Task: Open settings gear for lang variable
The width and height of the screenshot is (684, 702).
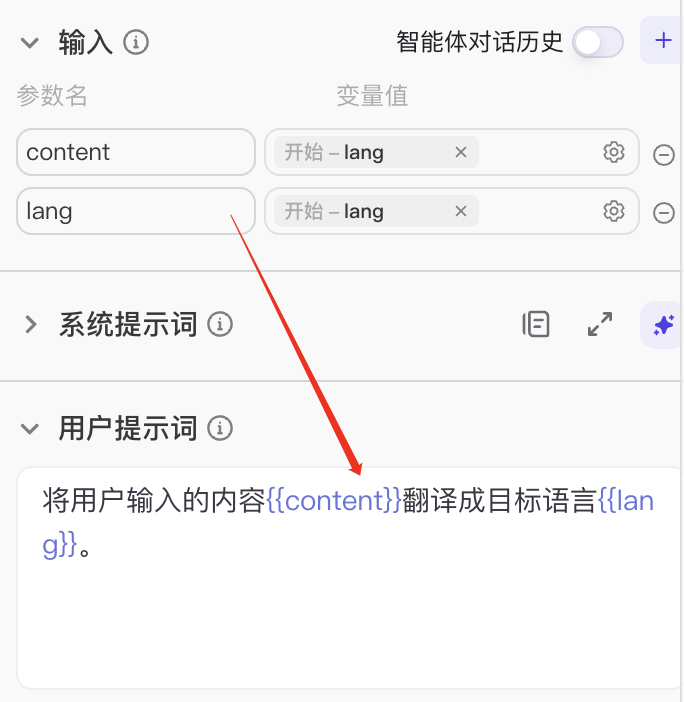Action: pos(614,211)
